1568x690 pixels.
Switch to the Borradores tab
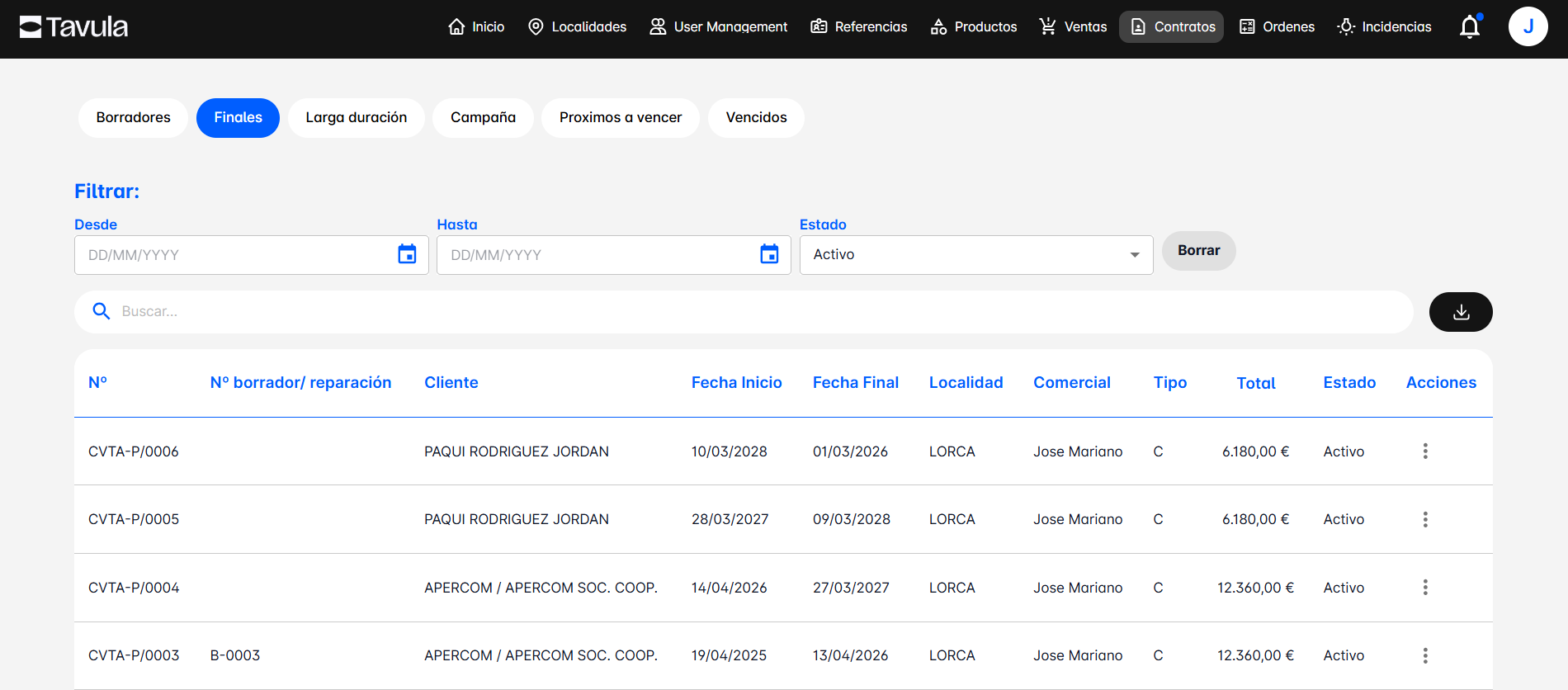[x=133, y=118]
